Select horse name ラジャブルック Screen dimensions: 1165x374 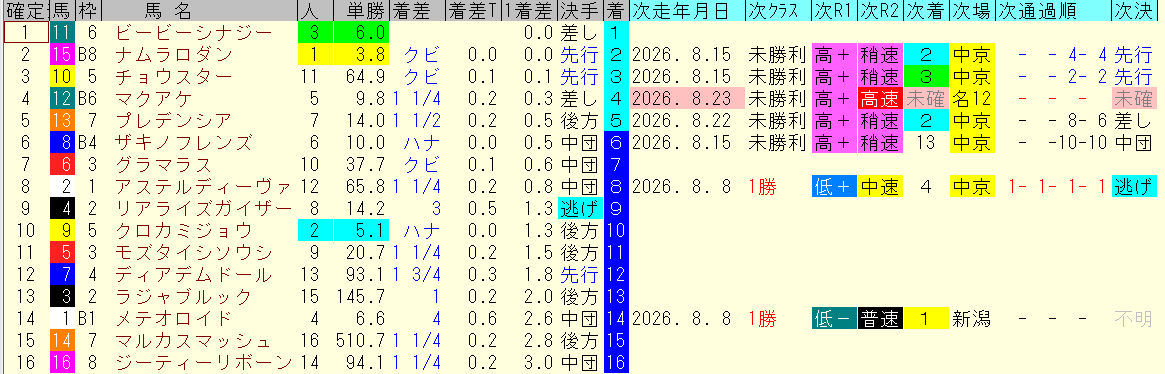coord(183,296)
